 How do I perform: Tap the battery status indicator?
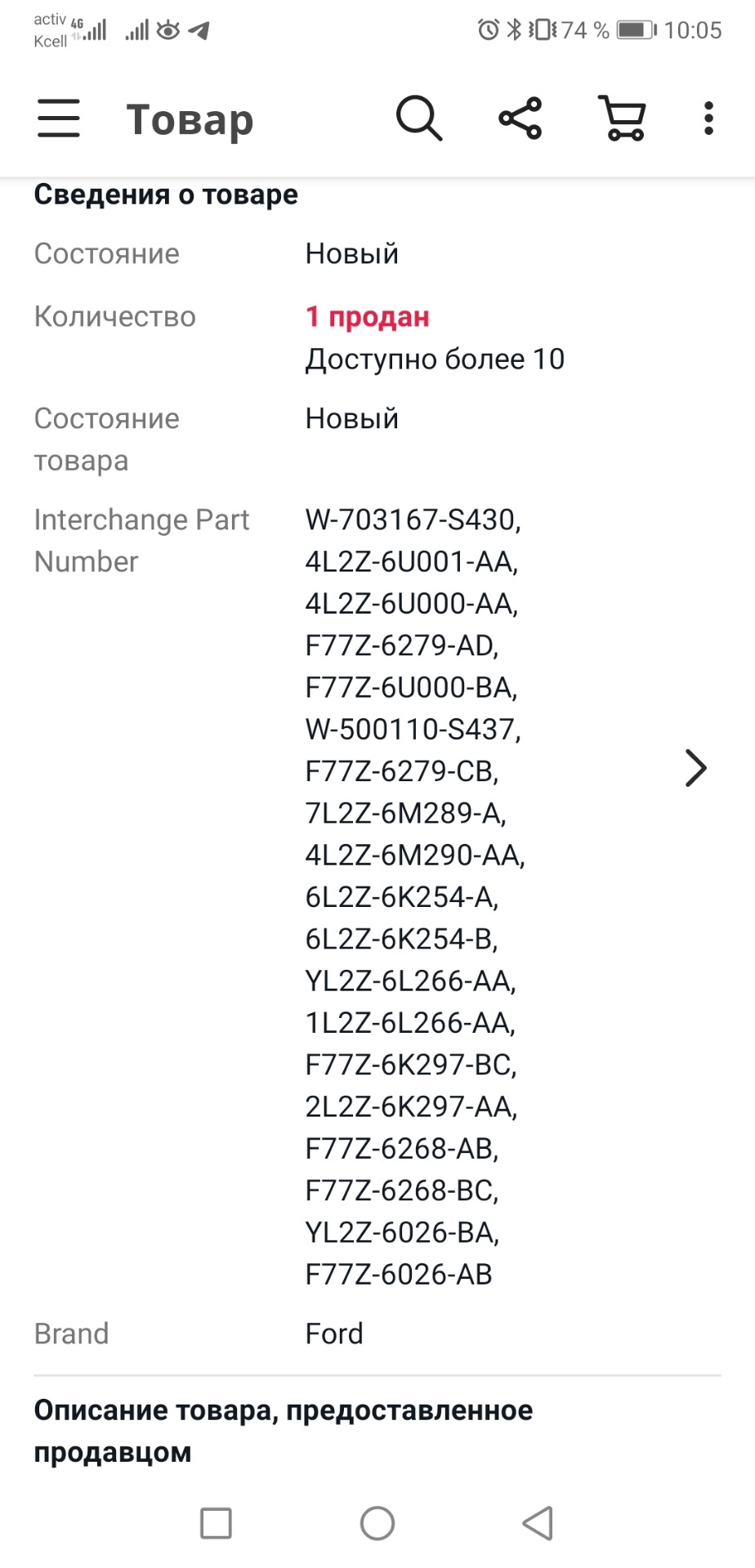636,30
